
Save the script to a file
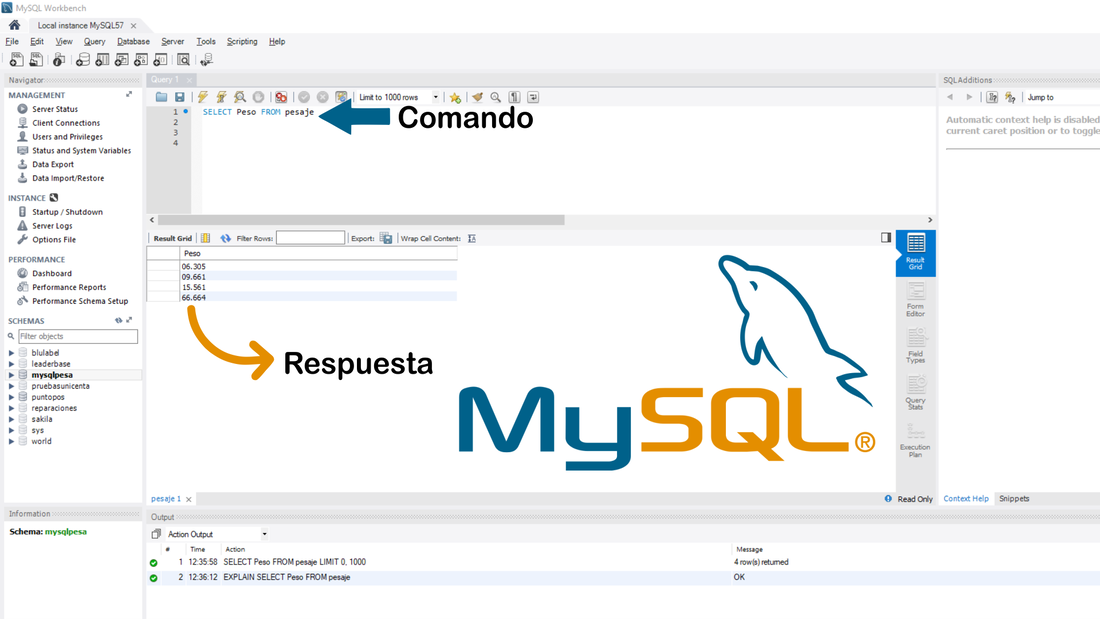click(x=180, y=97)
